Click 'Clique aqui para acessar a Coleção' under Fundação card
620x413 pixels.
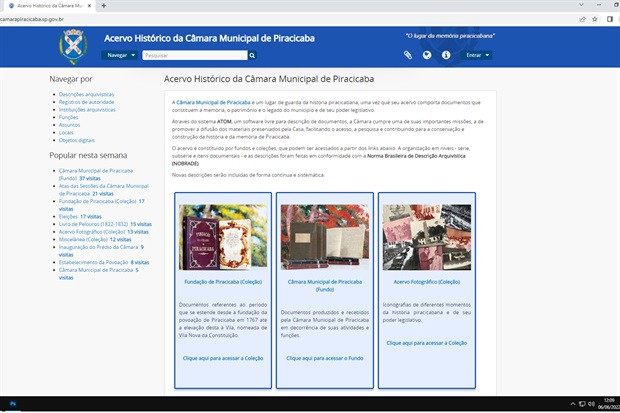point(223,358)
